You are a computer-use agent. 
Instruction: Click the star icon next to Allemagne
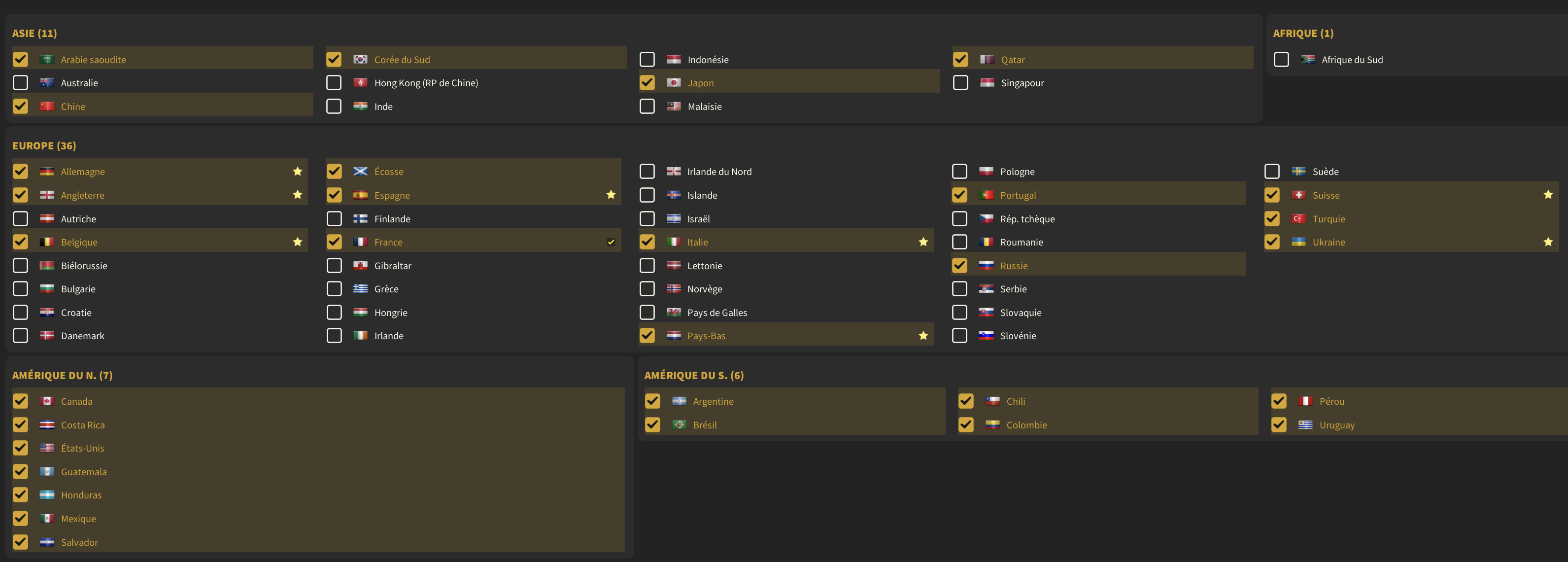coord(298,172)
